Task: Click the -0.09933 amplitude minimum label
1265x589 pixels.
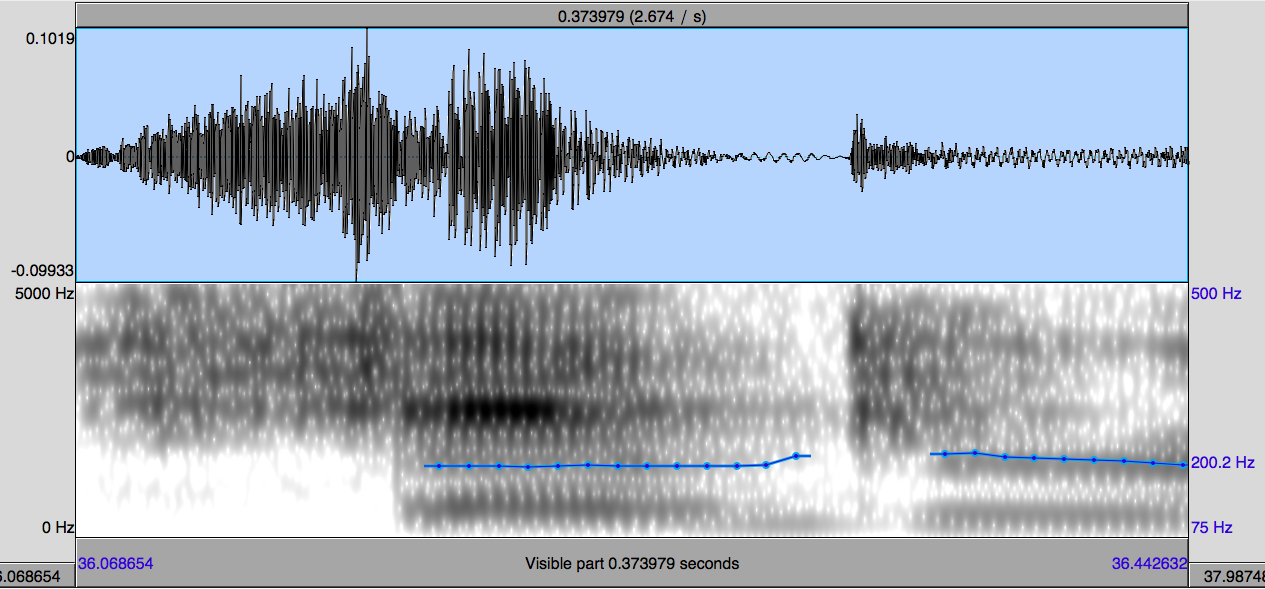Action: point(40,271)
